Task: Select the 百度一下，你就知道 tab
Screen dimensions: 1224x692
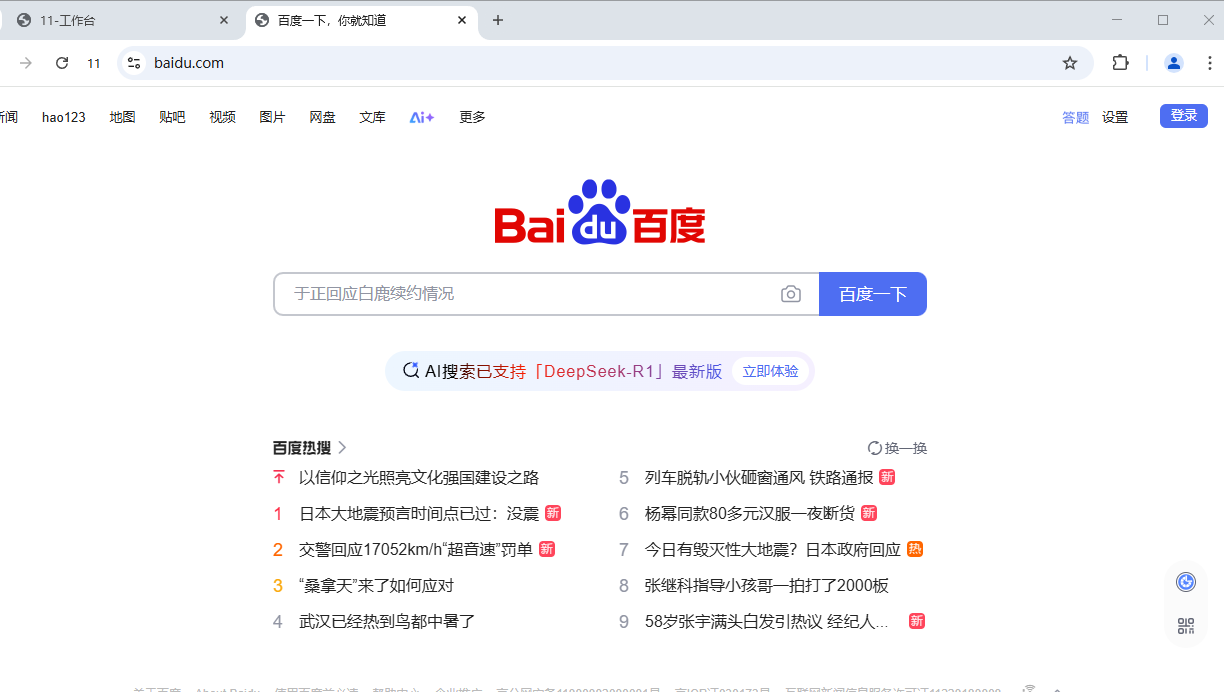Action: 360,20
